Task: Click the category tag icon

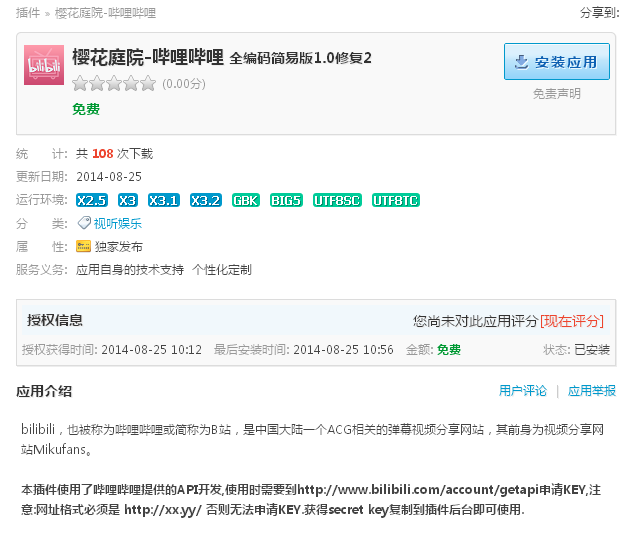Action: tap(84, 223)
